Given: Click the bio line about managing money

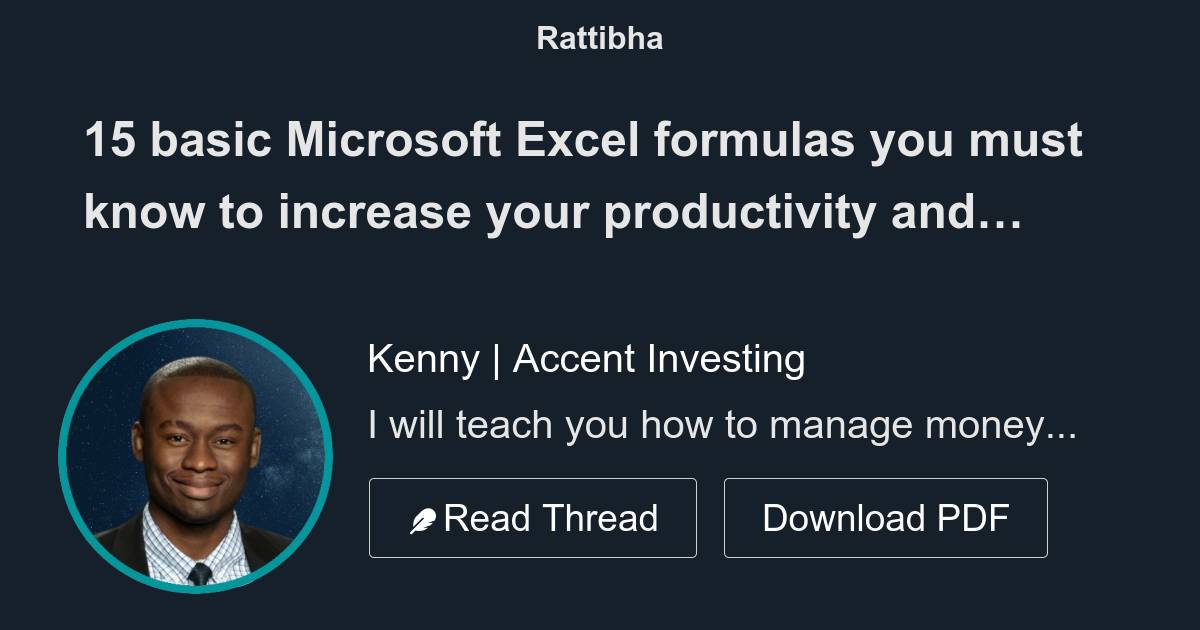Looking at the screenshot, I should tap(722, 424).
